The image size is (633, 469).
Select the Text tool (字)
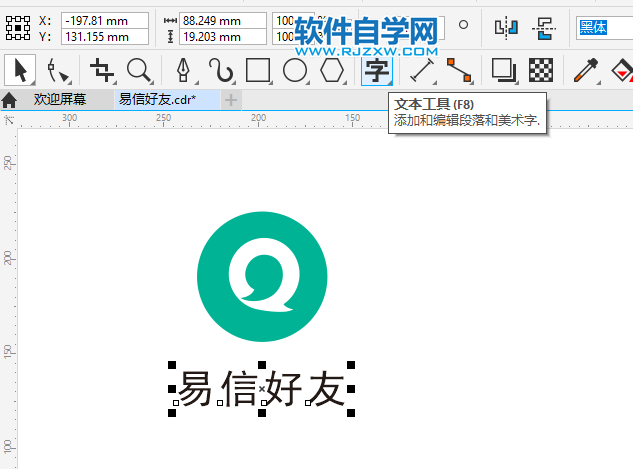(x=376, y=70)
